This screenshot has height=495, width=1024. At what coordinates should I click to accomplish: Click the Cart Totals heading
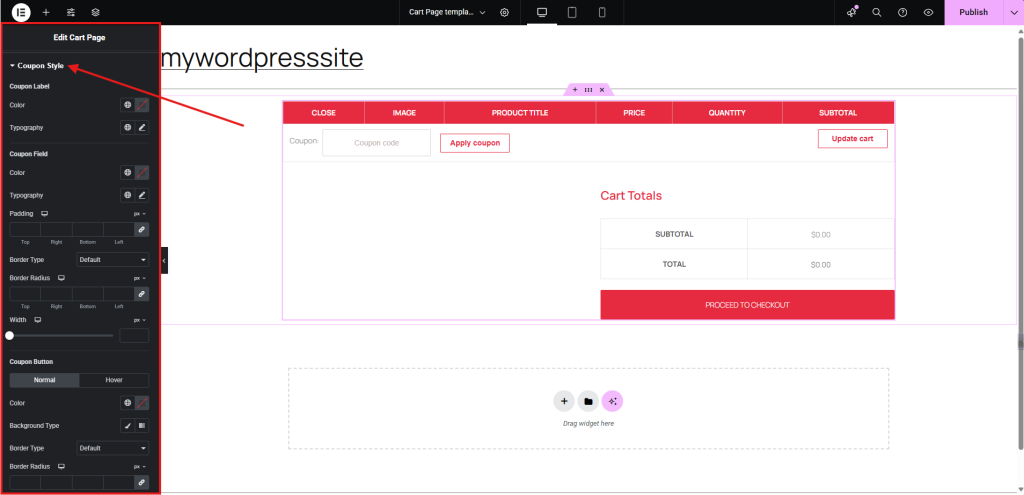pyautogui.click(x=631, y=195)
